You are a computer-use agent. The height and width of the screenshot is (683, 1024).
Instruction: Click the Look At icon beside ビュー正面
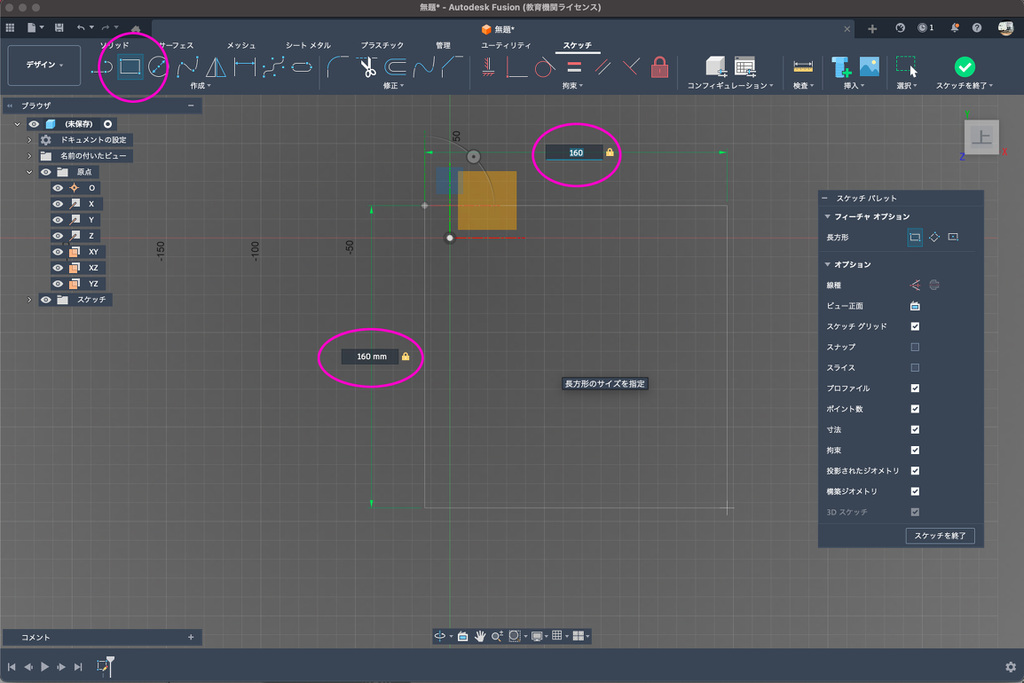tap(914, 306)
